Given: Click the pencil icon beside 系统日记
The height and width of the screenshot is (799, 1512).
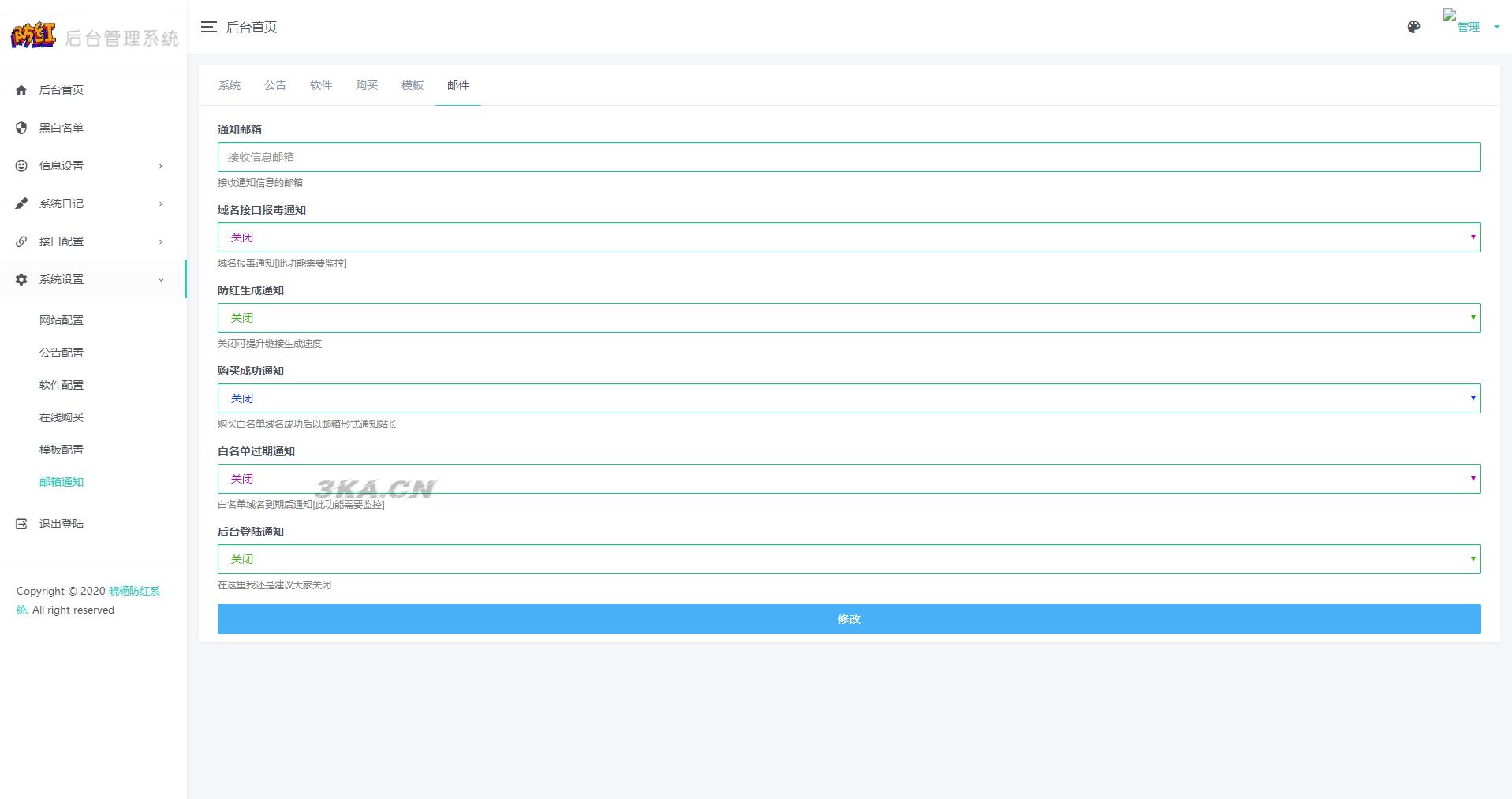Looking at the screenshot, I should click(21, 203).
